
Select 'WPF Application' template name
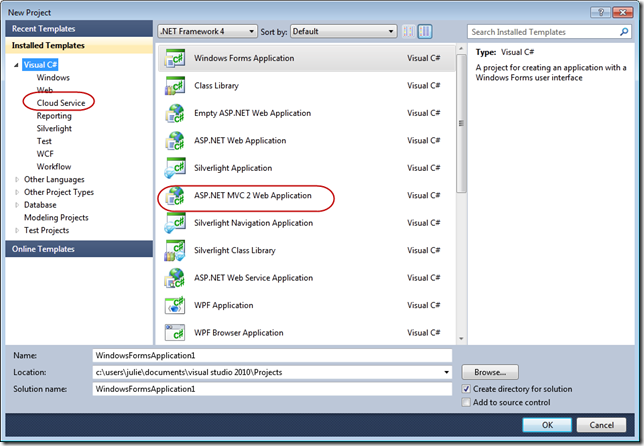[223, 306]
